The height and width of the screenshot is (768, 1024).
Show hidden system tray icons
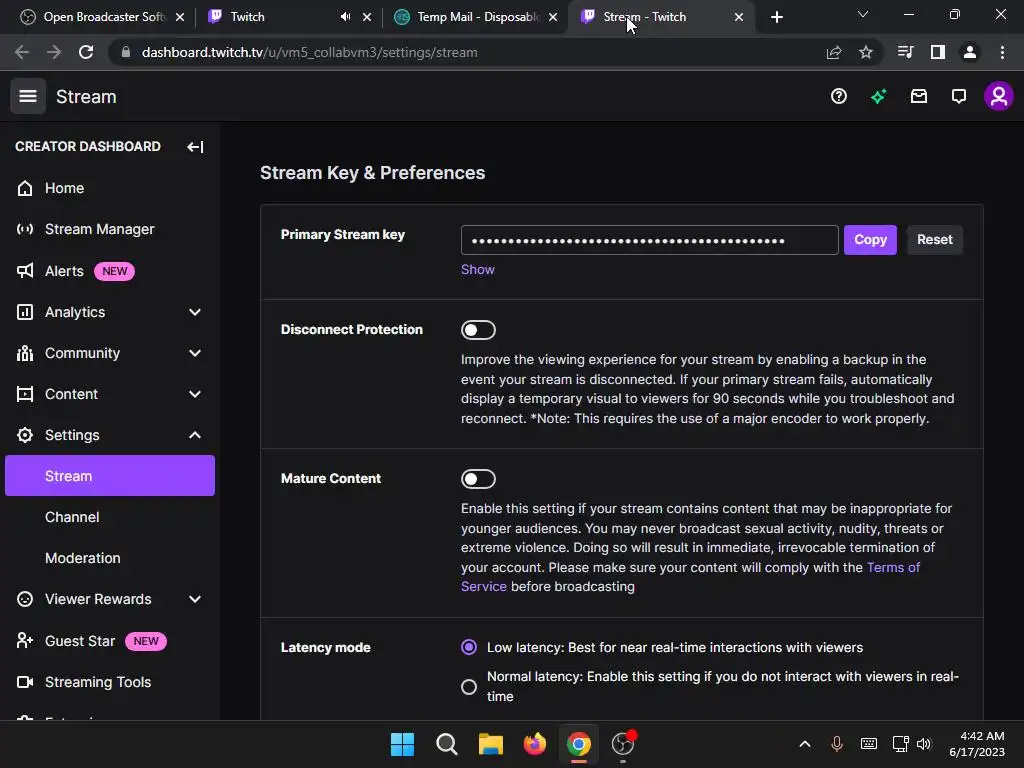[x=805, y=744]
